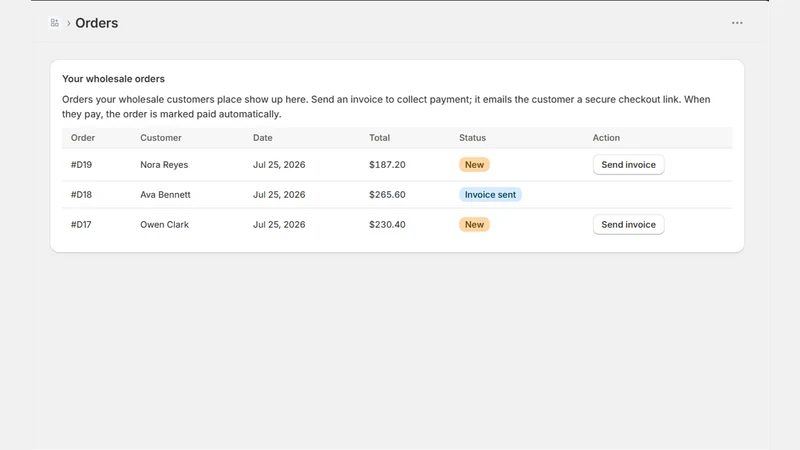This screenshot has width=800, height=450.
Task: Click the Your wholesale orders heading
Action: click(x=113, y=79)
